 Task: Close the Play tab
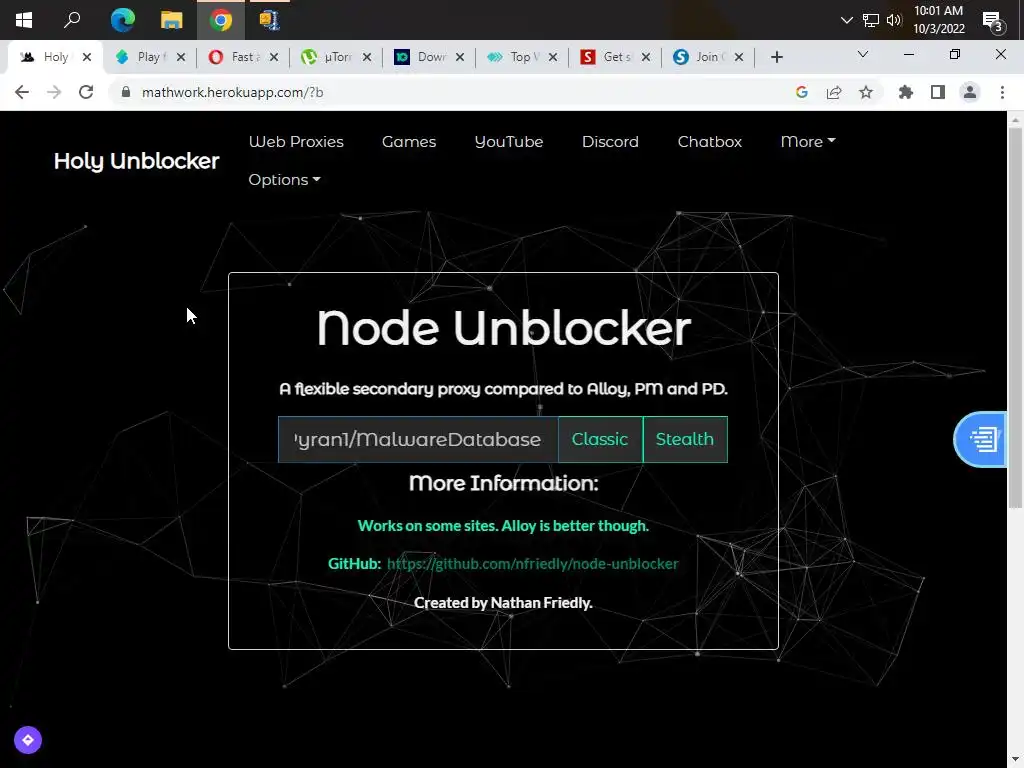point(181,57)
